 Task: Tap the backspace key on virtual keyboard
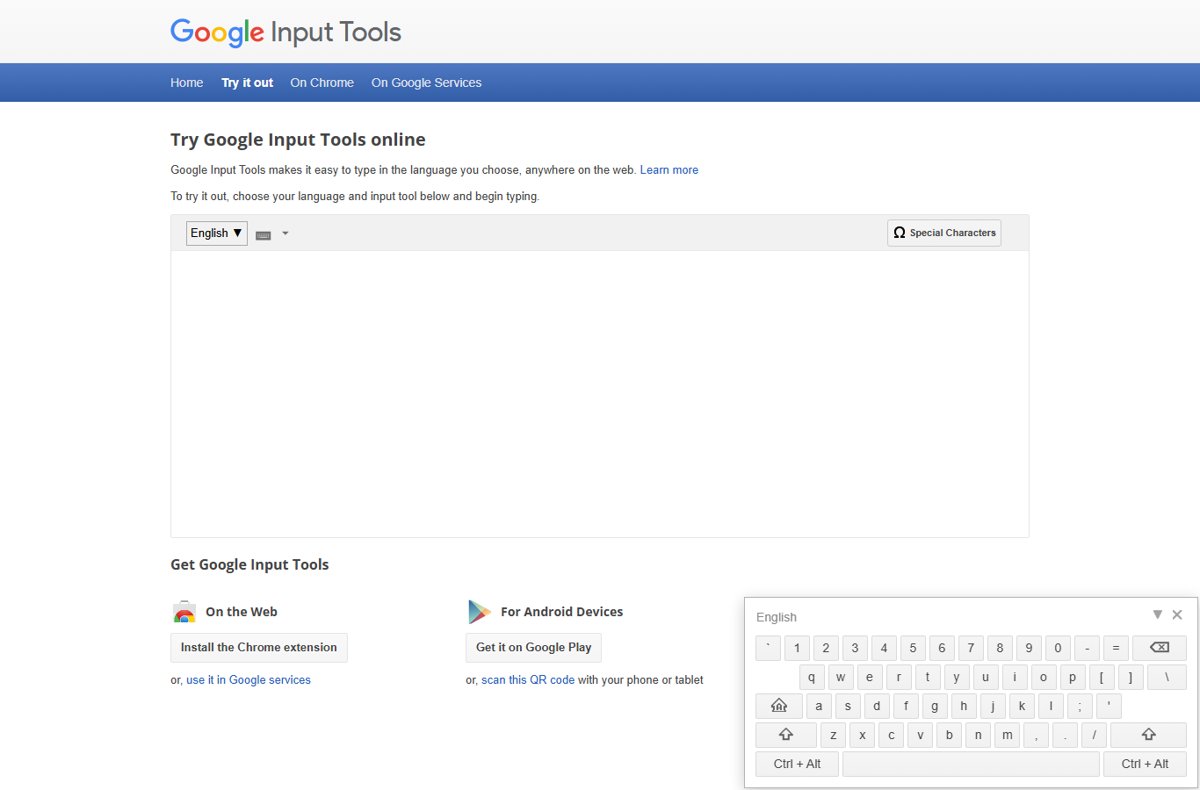(1160, 648)
